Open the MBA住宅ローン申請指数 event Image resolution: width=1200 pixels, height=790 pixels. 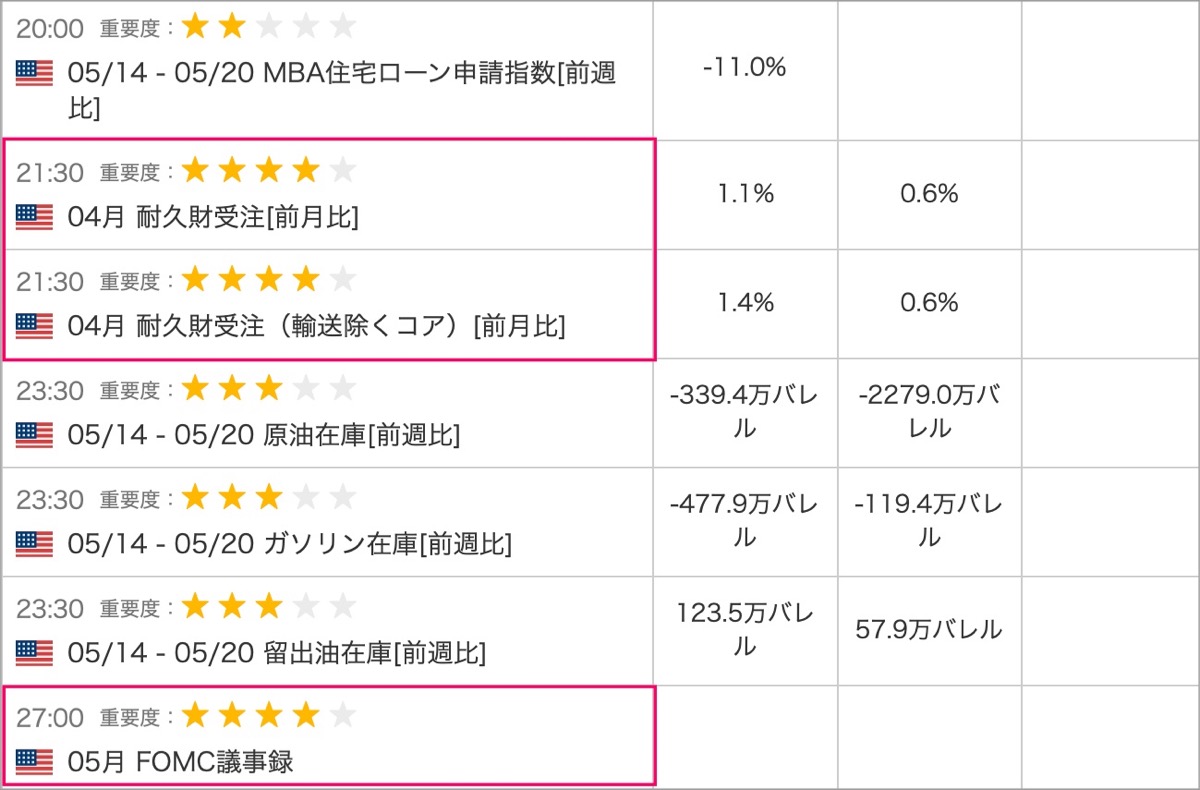point(342,90)
